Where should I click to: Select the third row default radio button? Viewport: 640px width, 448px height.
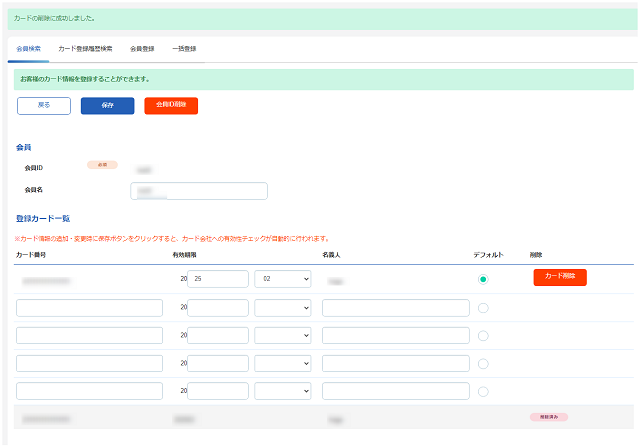[483, 336]
